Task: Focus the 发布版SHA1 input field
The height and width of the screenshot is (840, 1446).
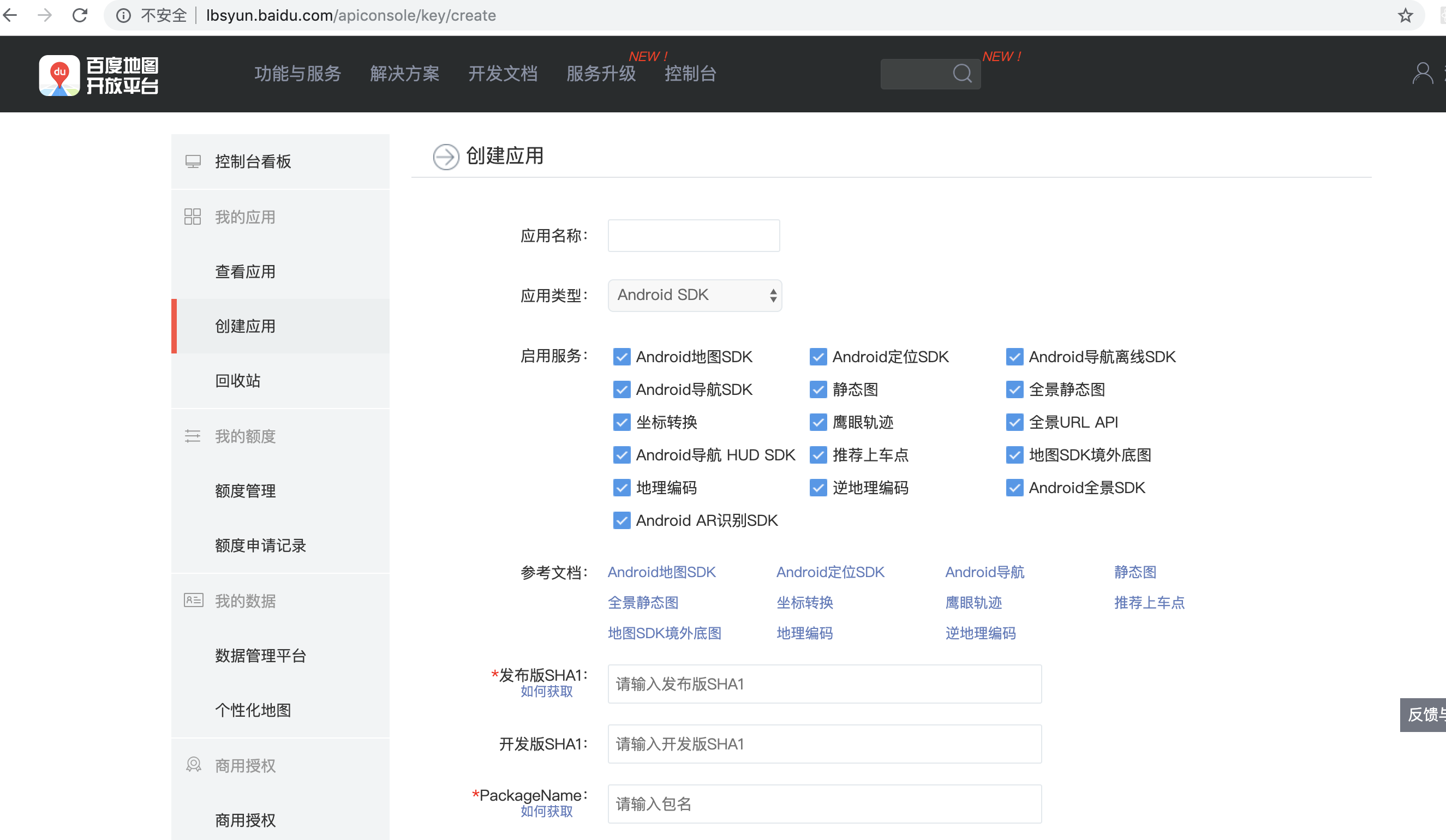Action: pos(824,684)
